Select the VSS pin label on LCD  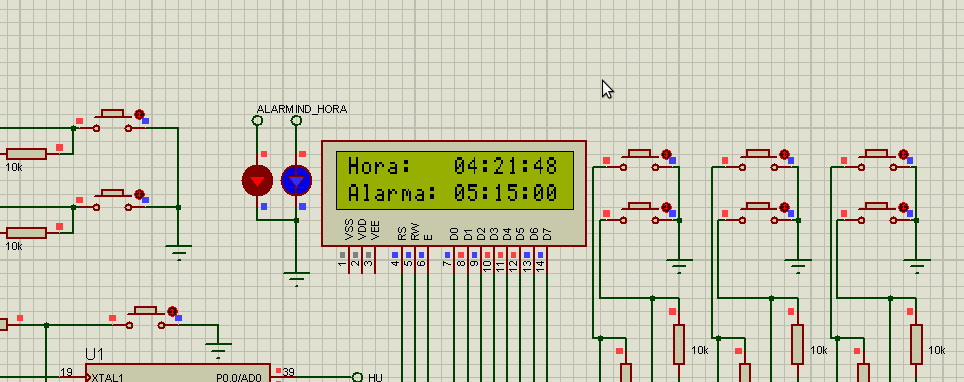[349, 230]
